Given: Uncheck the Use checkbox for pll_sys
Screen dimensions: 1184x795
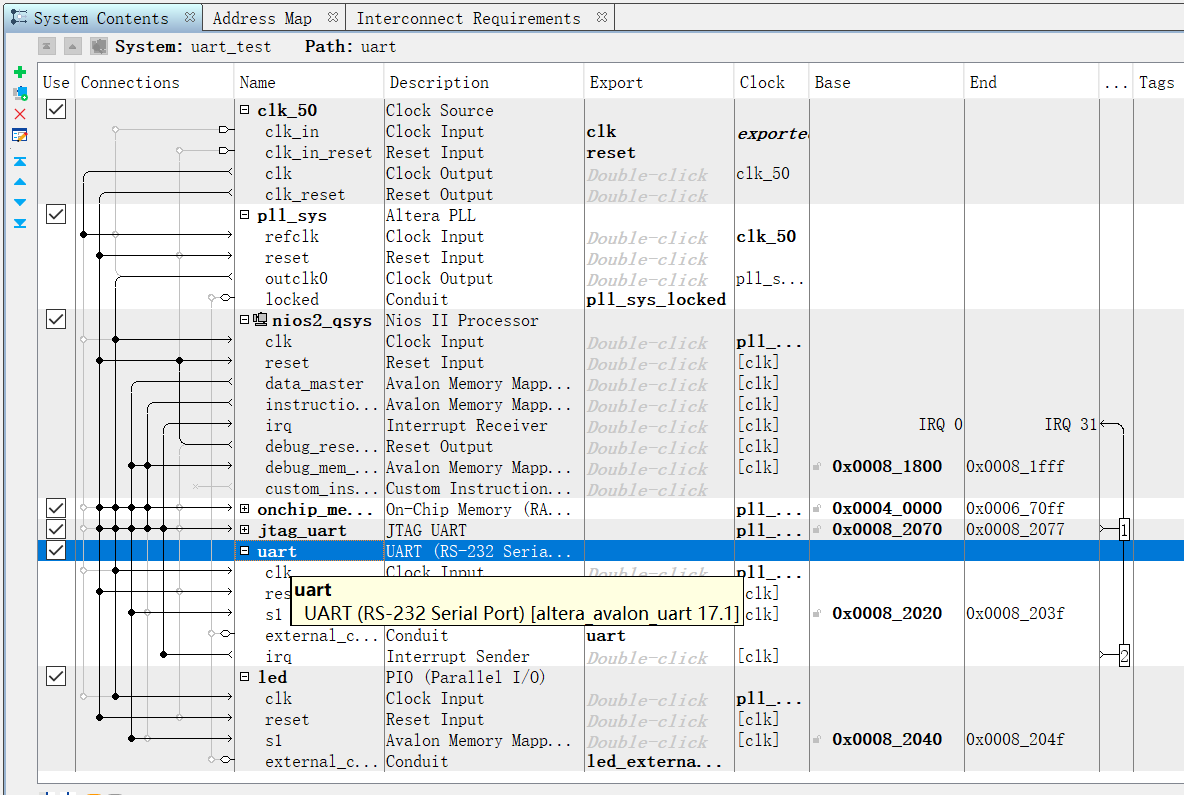Looking at the screenshot, I should [x=56, y=214].
